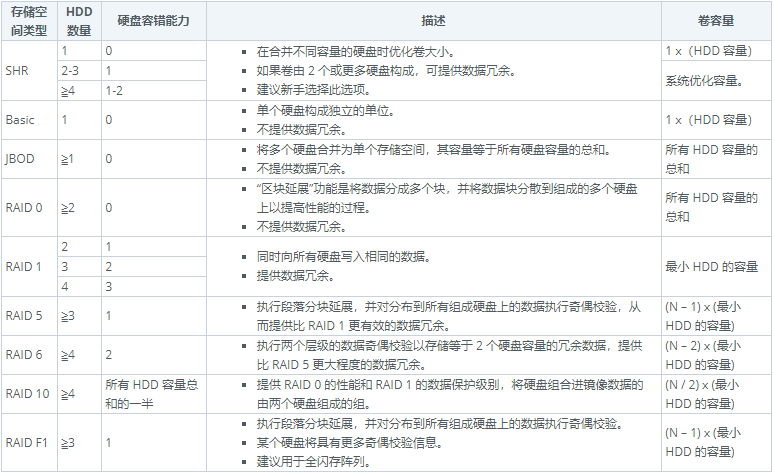Select the RAID F1 row label

[x=29, y=442]
